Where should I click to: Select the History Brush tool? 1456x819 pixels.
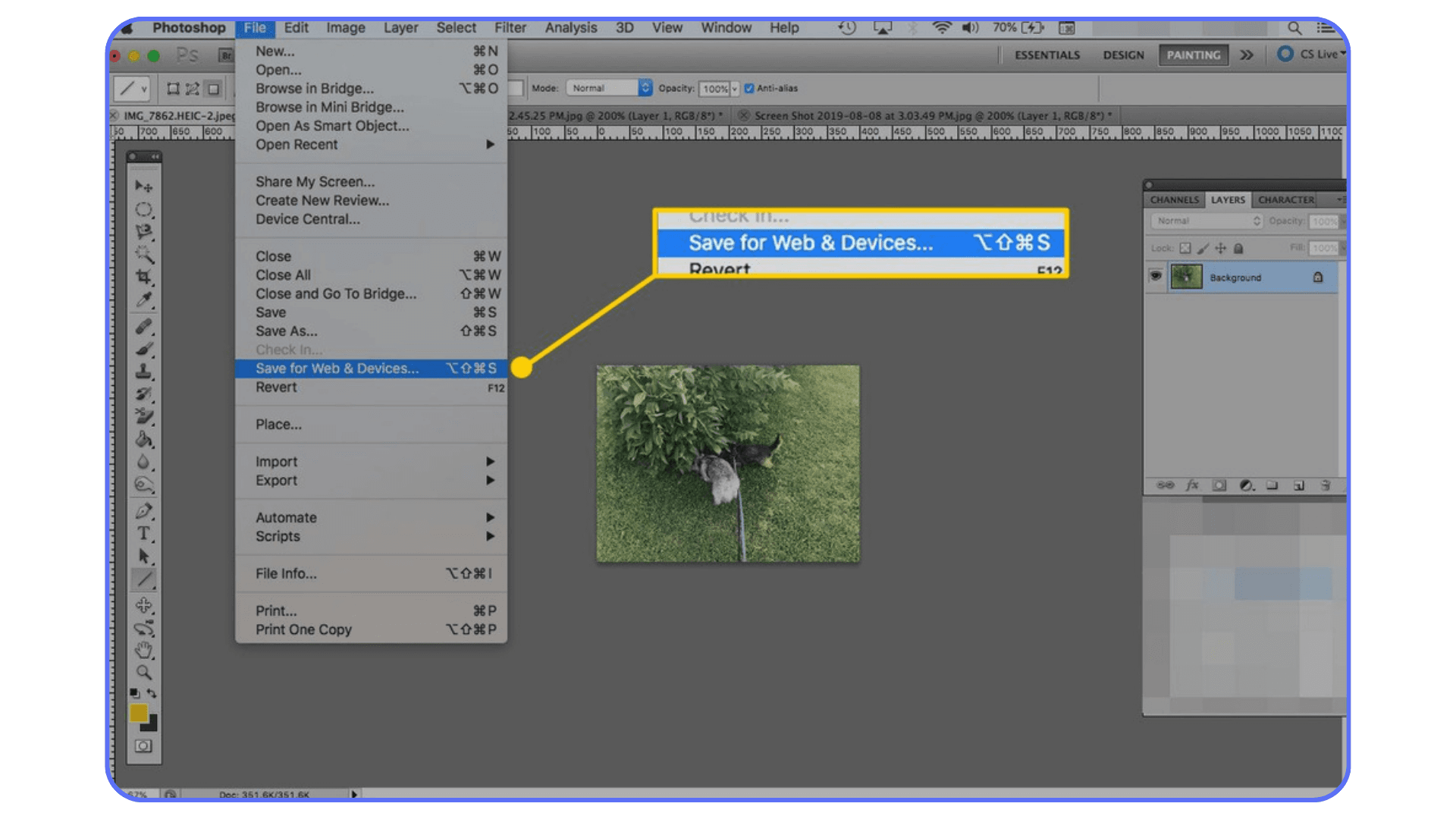coord(144,394)
